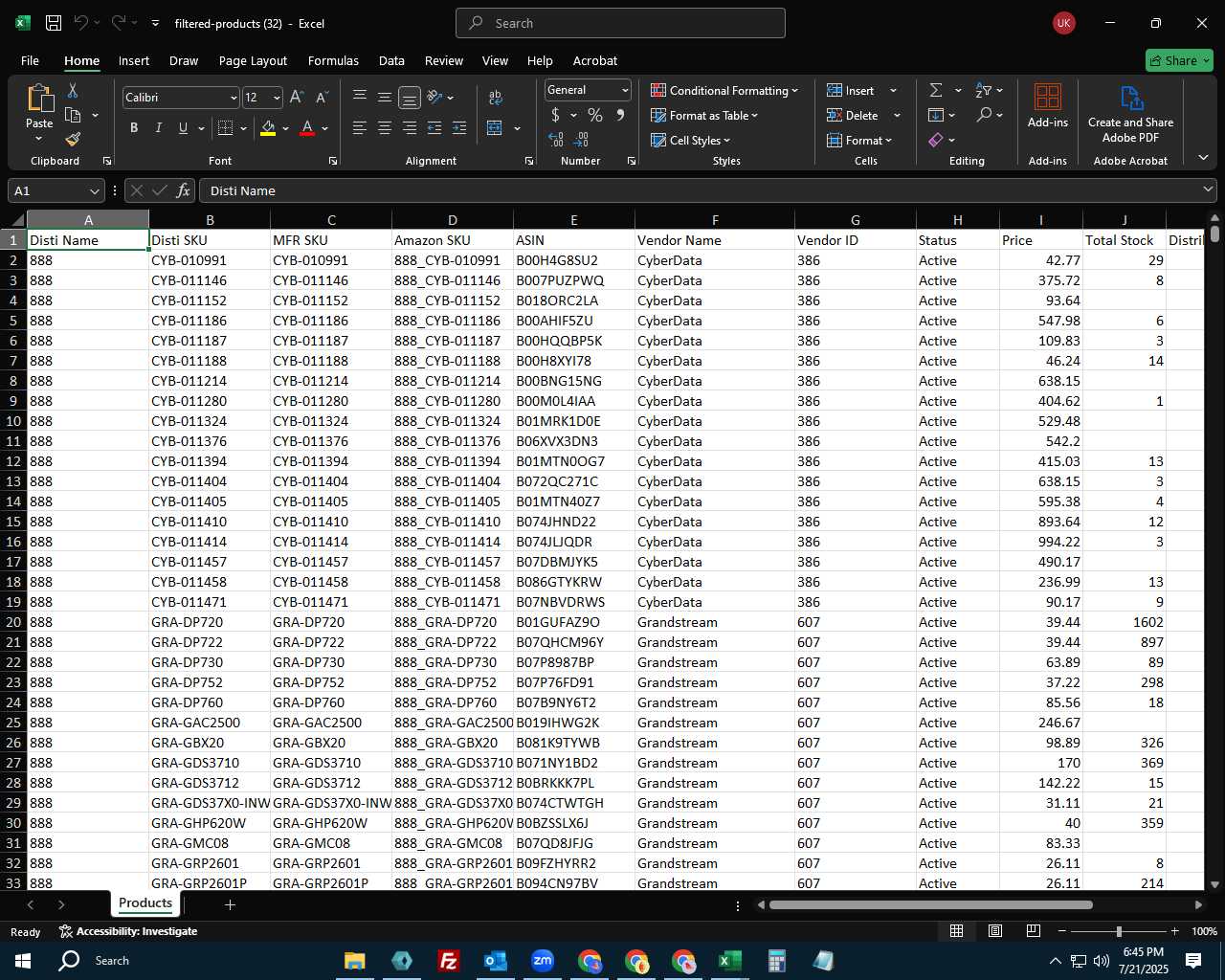Image resolution: width=1225 pixels, height=980 pixels.
Task: Add a new sheet with plus icon
Action: (x=230, y=904)
